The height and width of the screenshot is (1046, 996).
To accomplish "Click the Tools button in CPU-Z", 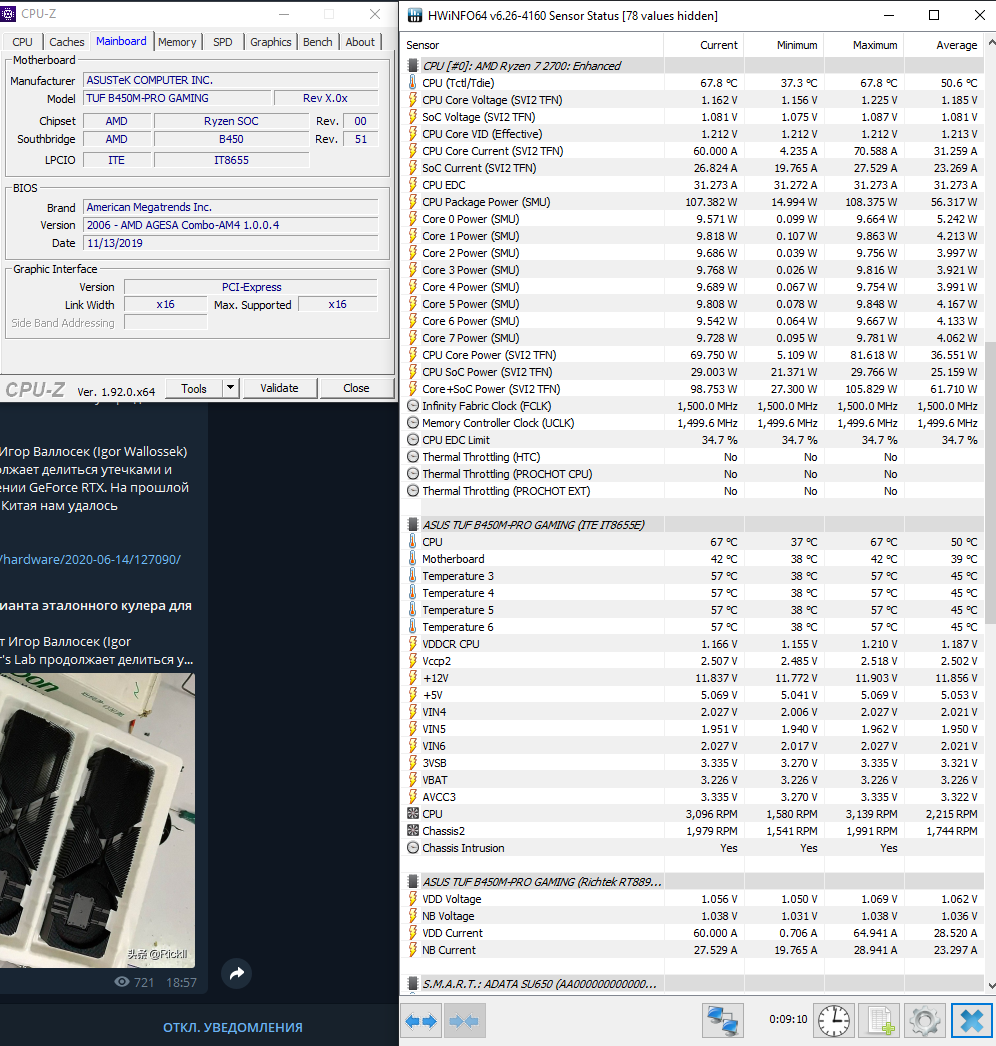I will [193, 388].
